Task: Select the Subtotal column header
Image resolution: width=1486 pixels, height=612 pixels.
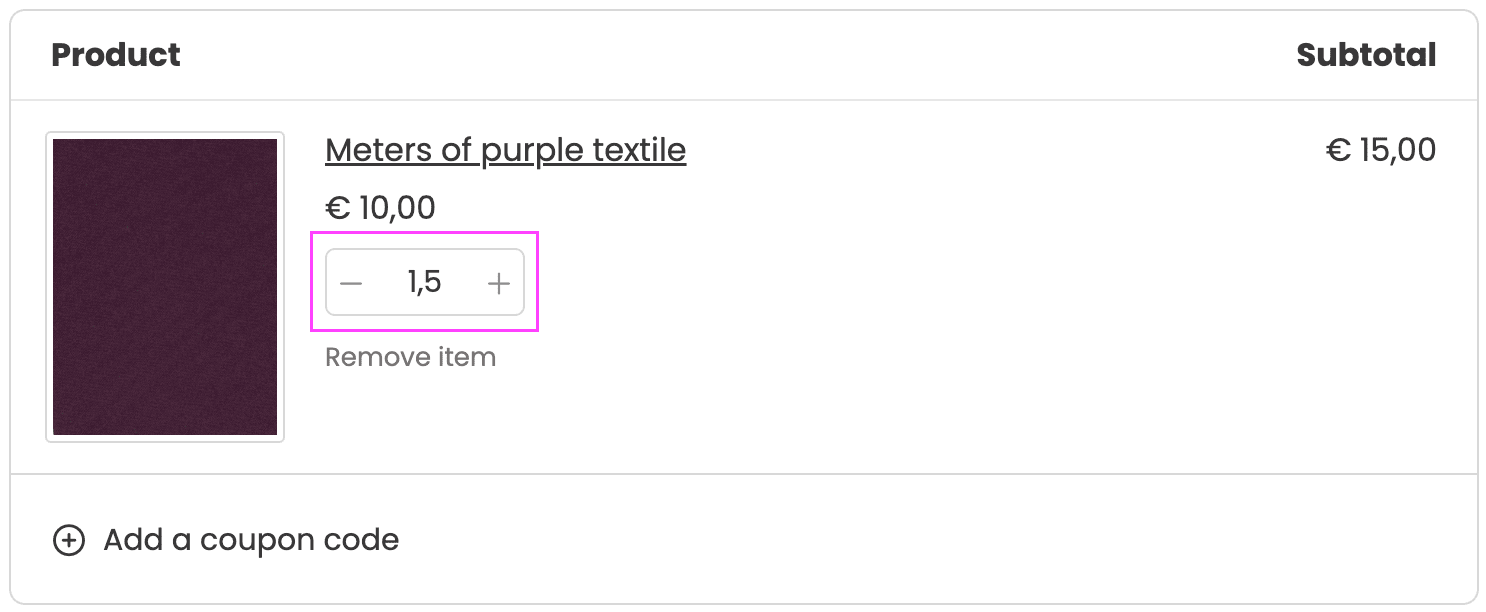Action: coord(1366,55)
